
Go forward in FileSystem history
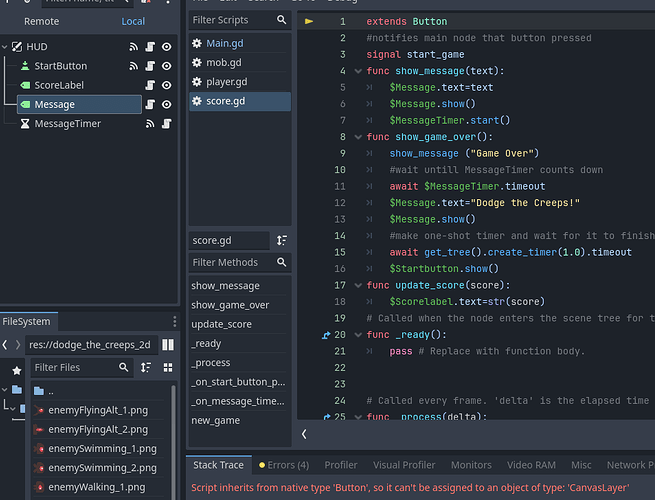(x=18, y=345)
